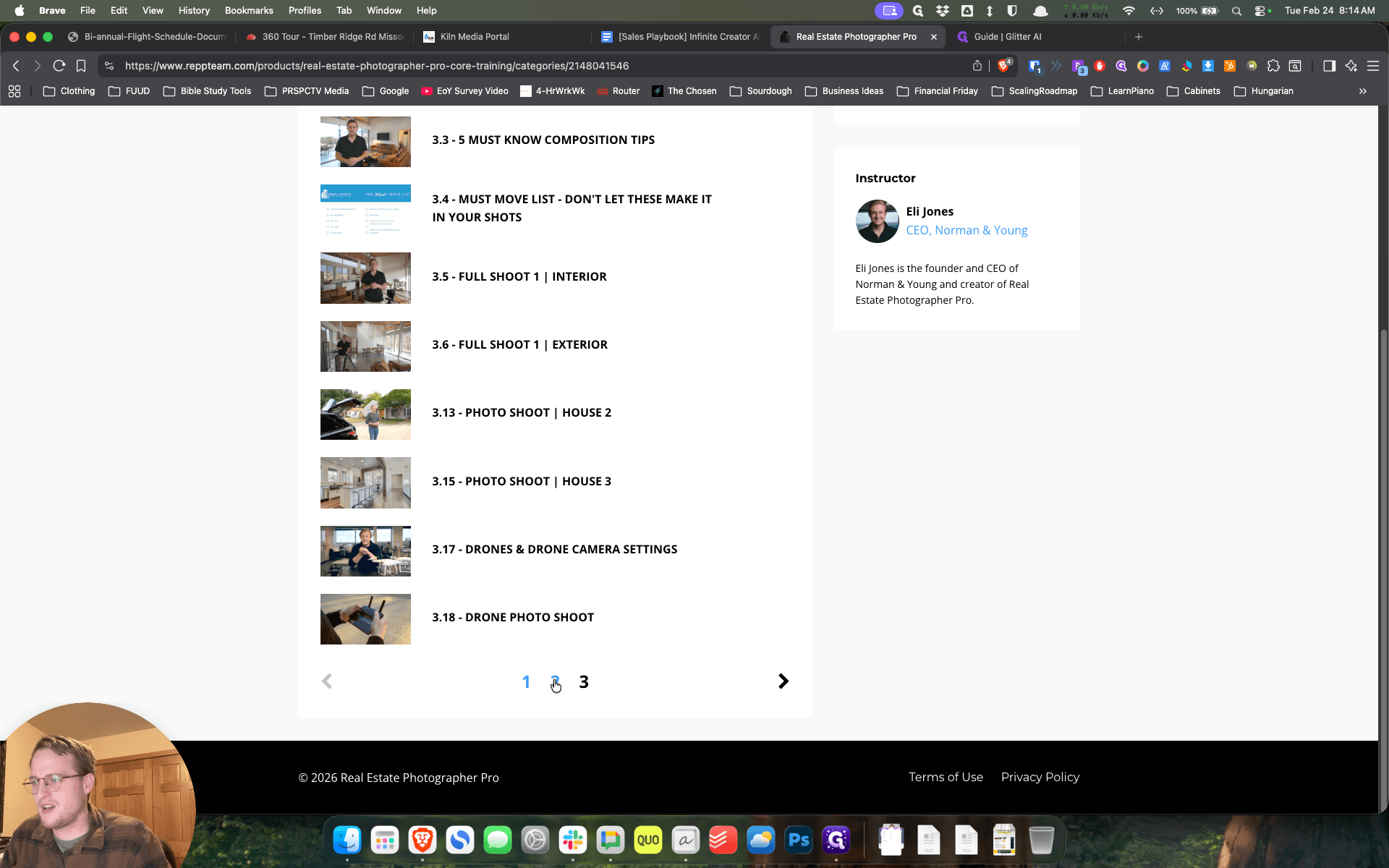The image size is (1389, 868).
Task: Bookmark this page with the bookmark icon
Action: (81, 66)
